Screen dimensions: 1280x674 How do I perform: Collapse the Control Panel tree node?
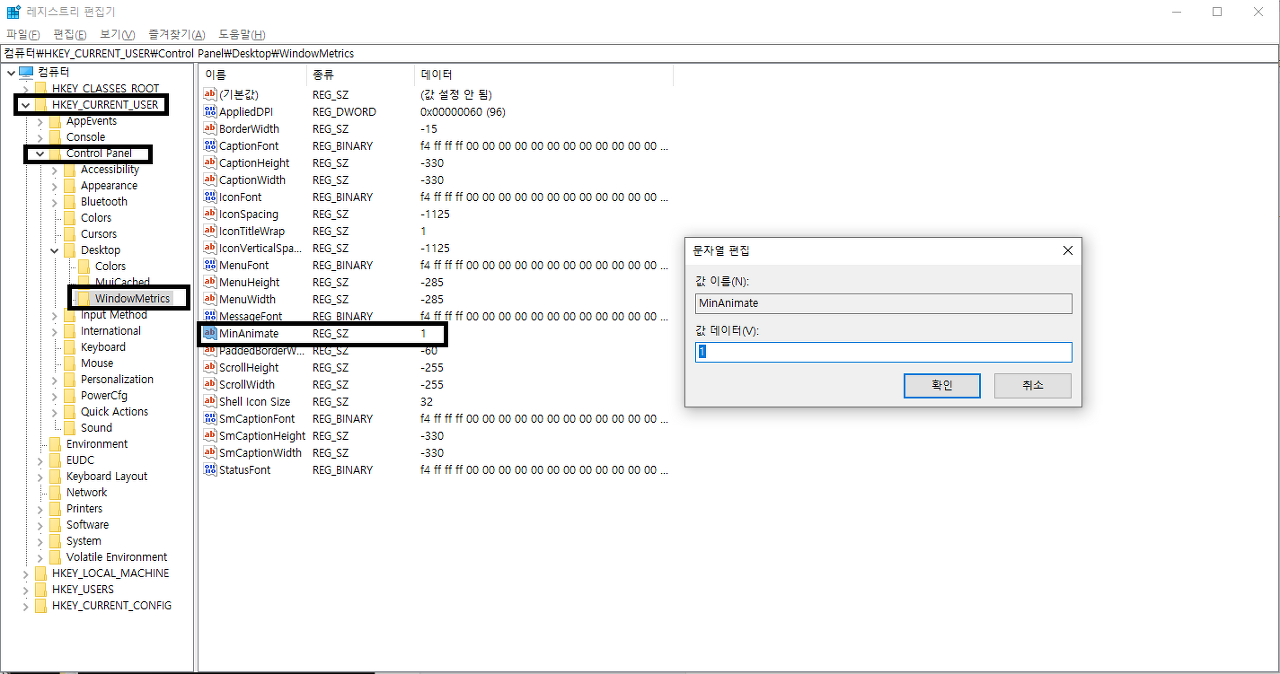[x=40, y=153]
